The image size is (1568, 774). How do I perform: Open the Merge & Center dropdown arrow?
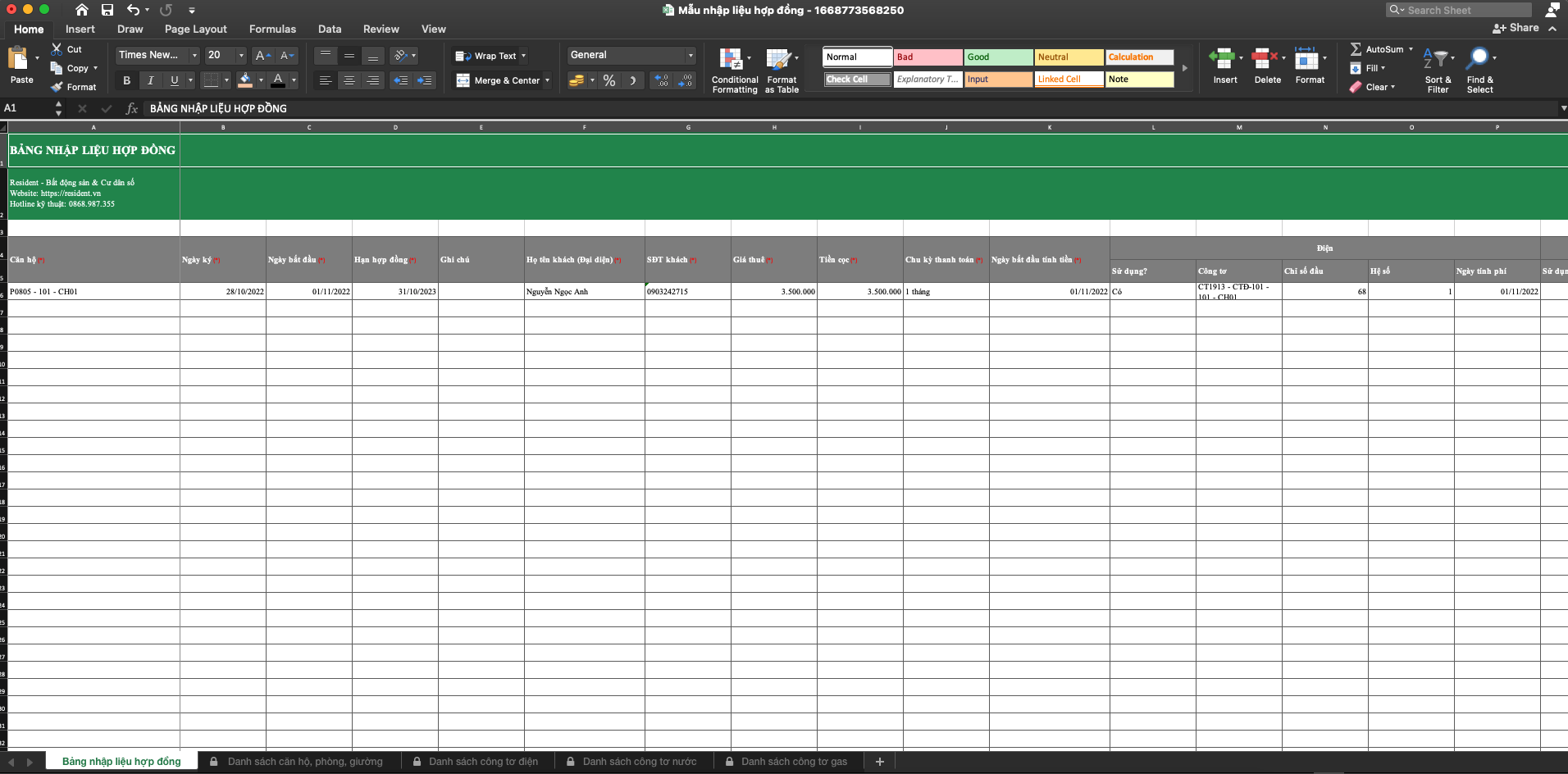(x=547, y=80)
